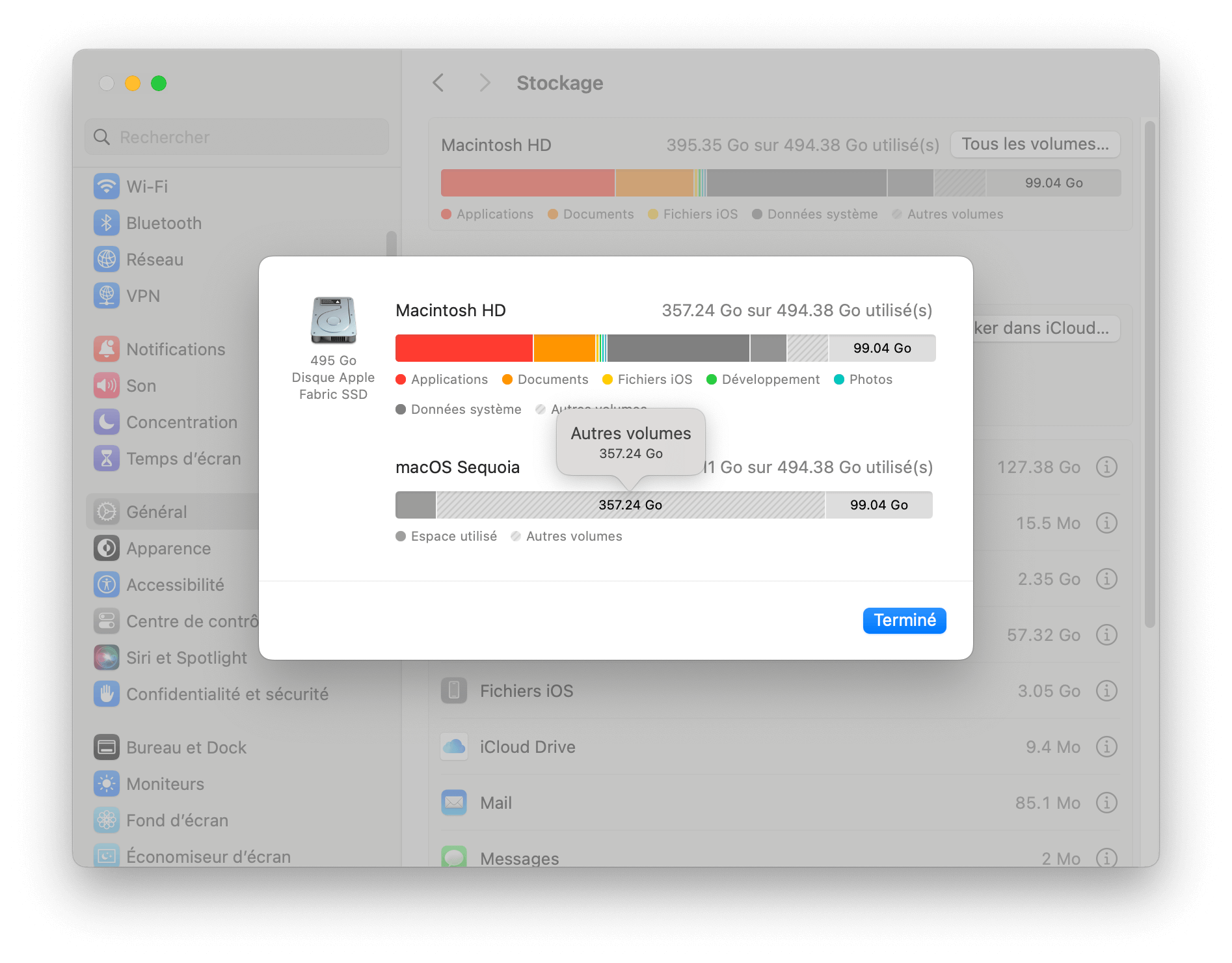The width and height of the screenshot is (1232, 963).
Task: Open the Concentration moon icon
Action: pos(107,422)
